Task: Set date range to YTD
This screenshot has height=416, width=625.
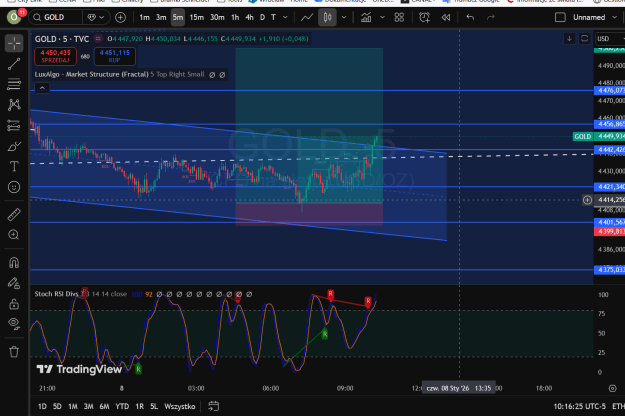Action: tap(122, 406)
